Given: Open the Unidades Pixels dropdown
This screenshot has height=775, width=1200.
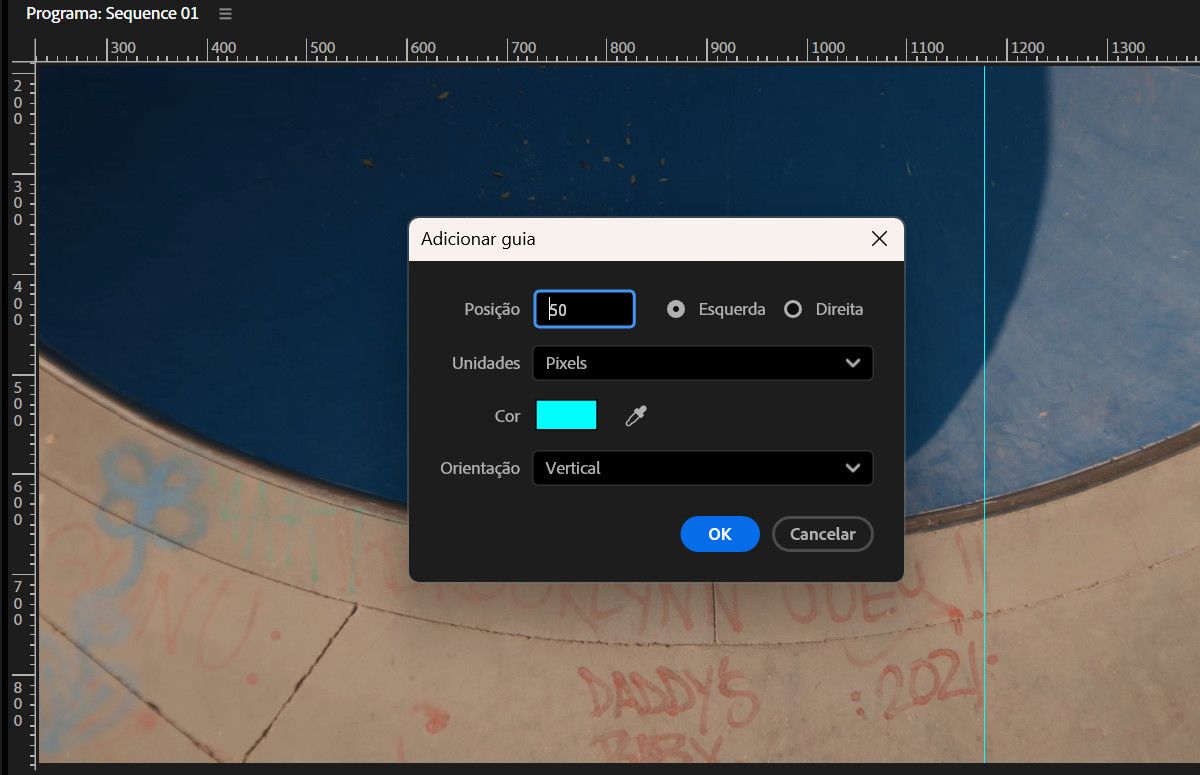Looking at the screenshot, I should click(x=703, y=363).
